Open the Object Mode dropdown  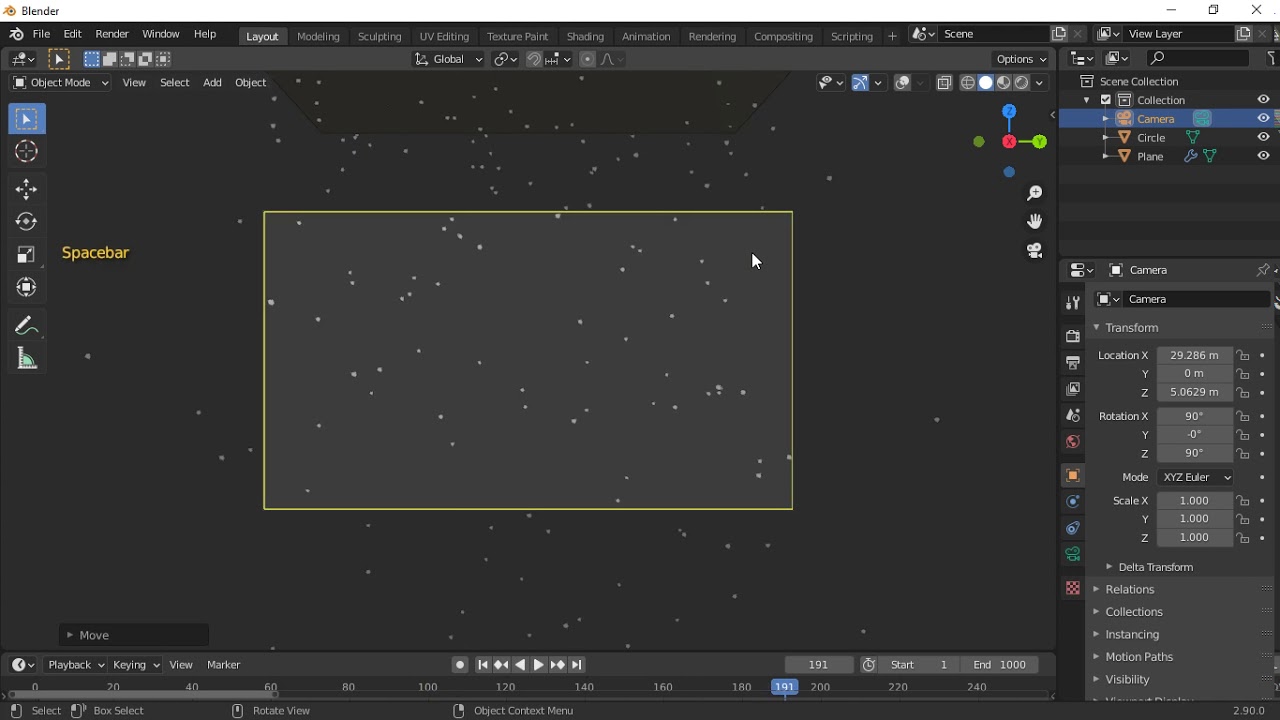pyautogui.click(x=60, y=83)
